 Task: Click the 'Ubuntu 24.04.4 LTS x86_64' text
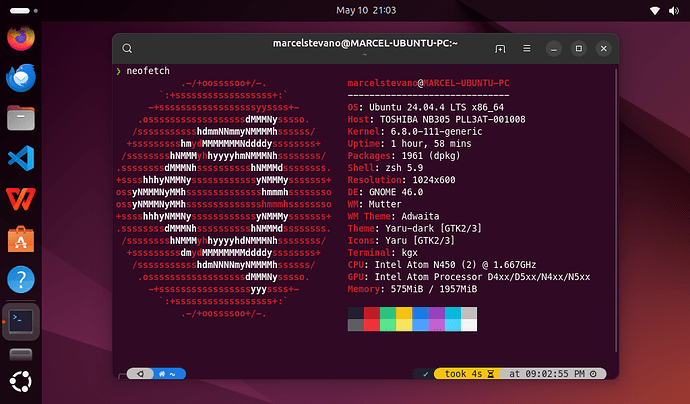click(436, 107)
